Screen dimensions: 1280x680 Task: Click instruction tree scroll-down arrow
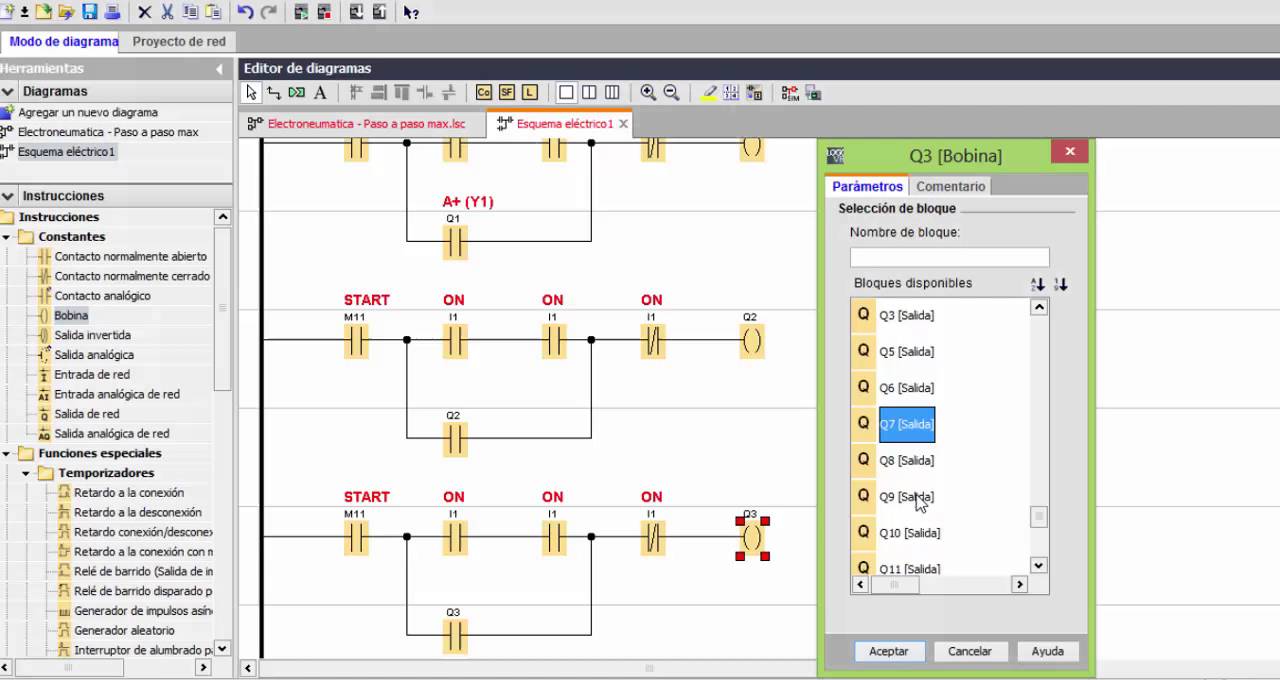223,648
